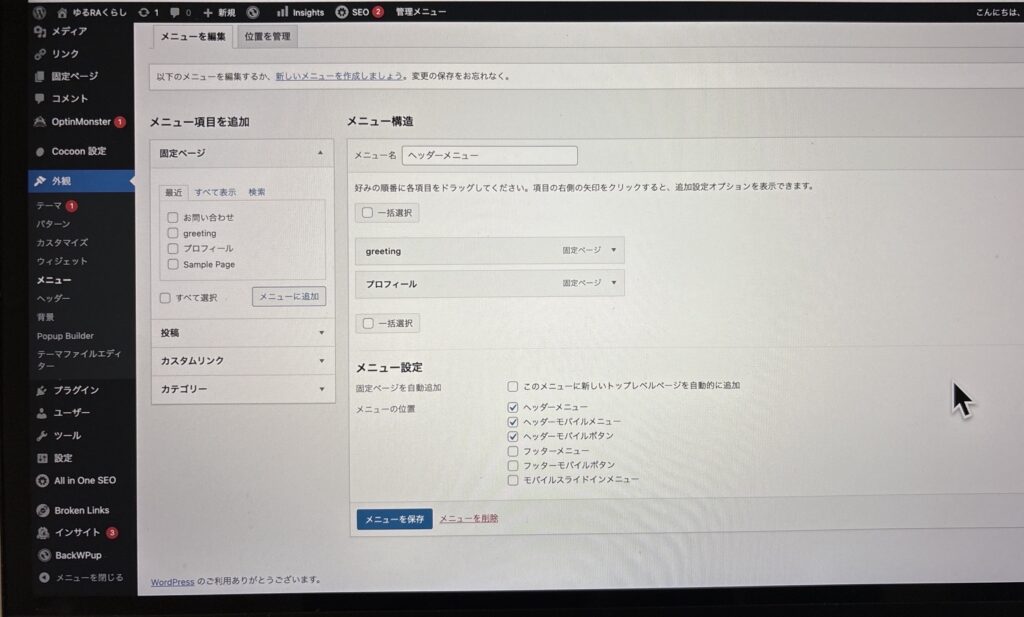Select the すべて表示 tab in 固定ページ

coord(215,192)
